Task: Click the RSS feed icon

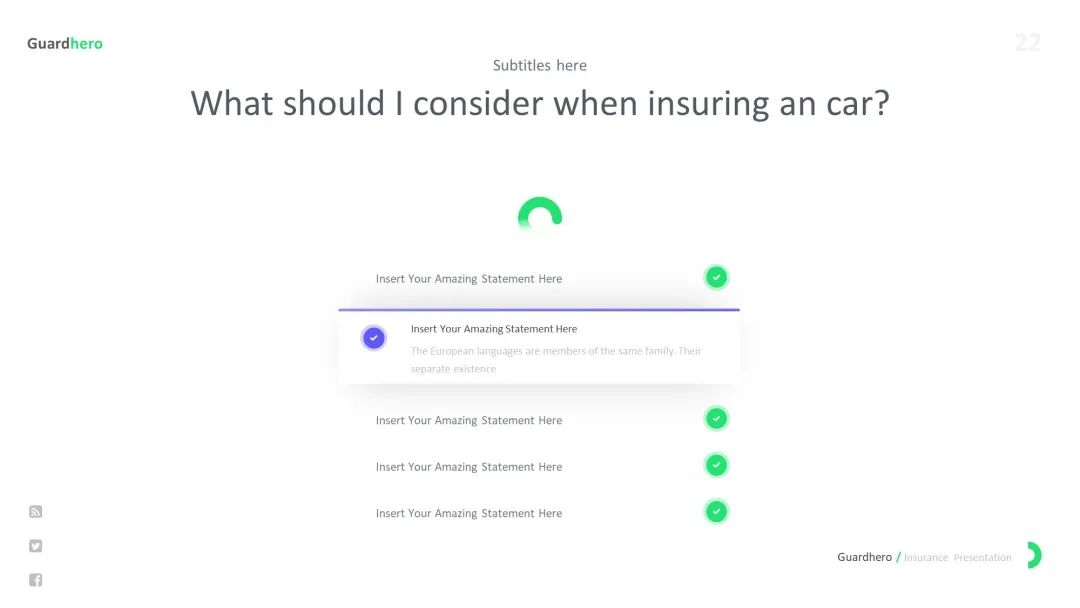Action: 36,512
